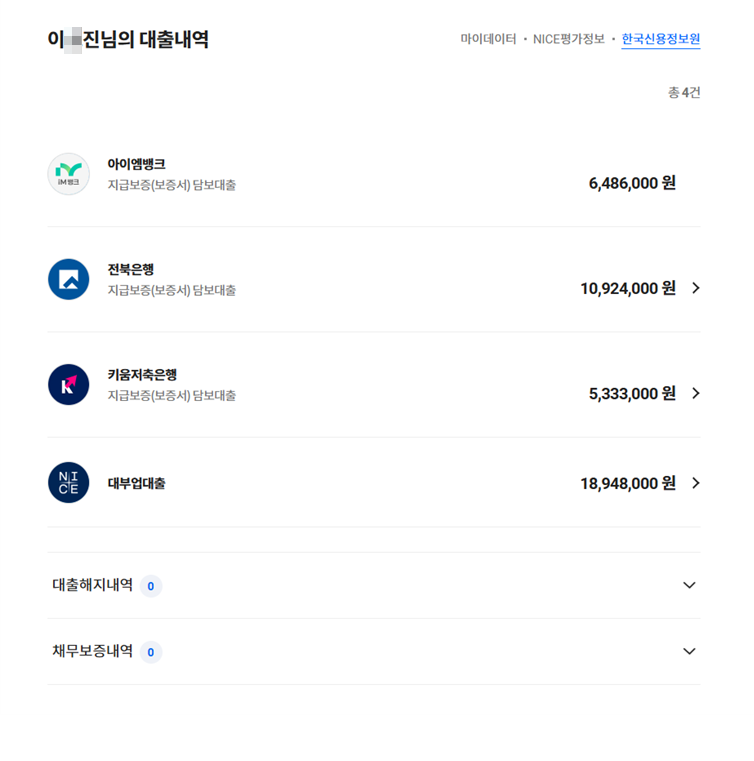Select the 한국신용정보원 tab
Image resolution: width=754 pixels, height=761 pixels.
pyautogui.click(x=660, y=39)
